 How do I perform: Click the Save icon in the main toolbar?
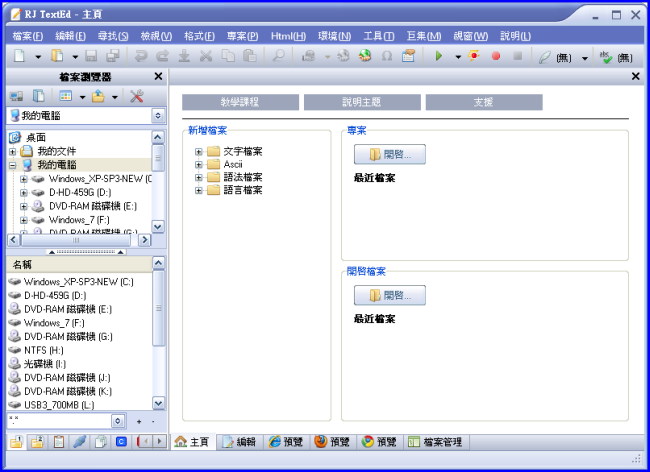click(91, 57)
